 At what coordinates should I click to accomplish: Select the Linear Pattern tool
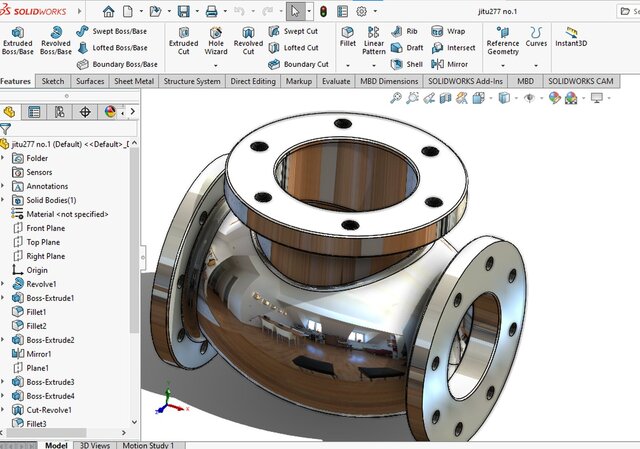(373, 41)
